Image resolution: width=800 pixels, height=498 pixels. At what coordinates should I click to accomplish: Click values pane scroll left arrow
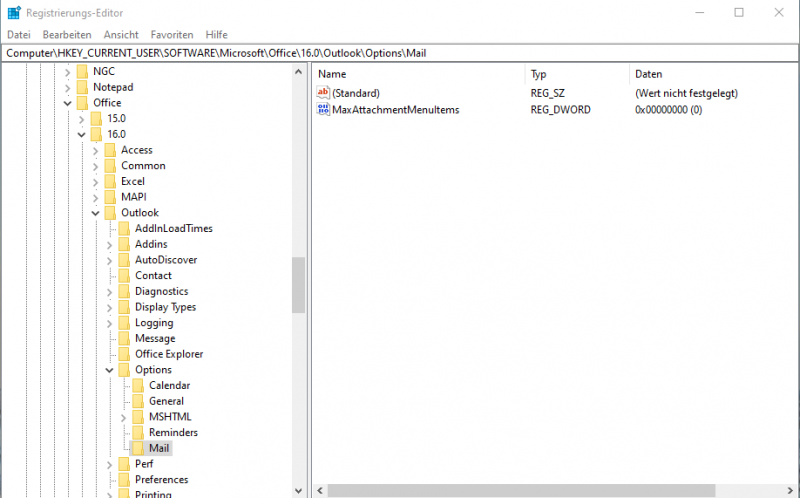[320, 491]
